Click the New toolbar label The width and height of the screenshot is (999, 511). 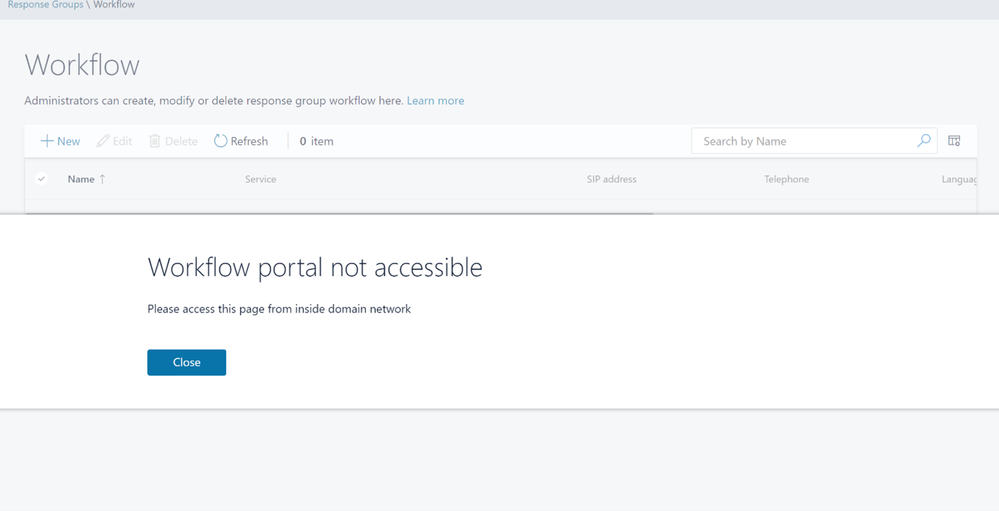click(x=69, y=141)
